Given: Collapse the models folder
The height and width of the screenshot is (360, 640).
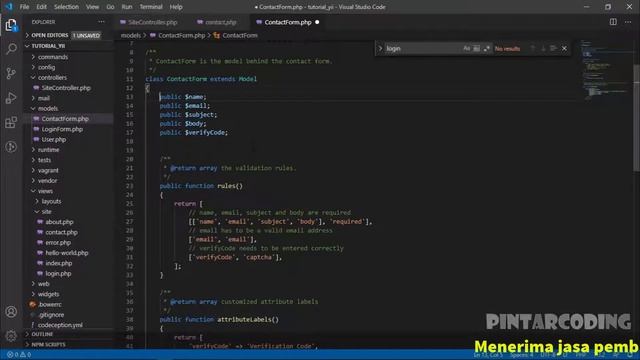Looking at the screenshot, I should point(48,109).
